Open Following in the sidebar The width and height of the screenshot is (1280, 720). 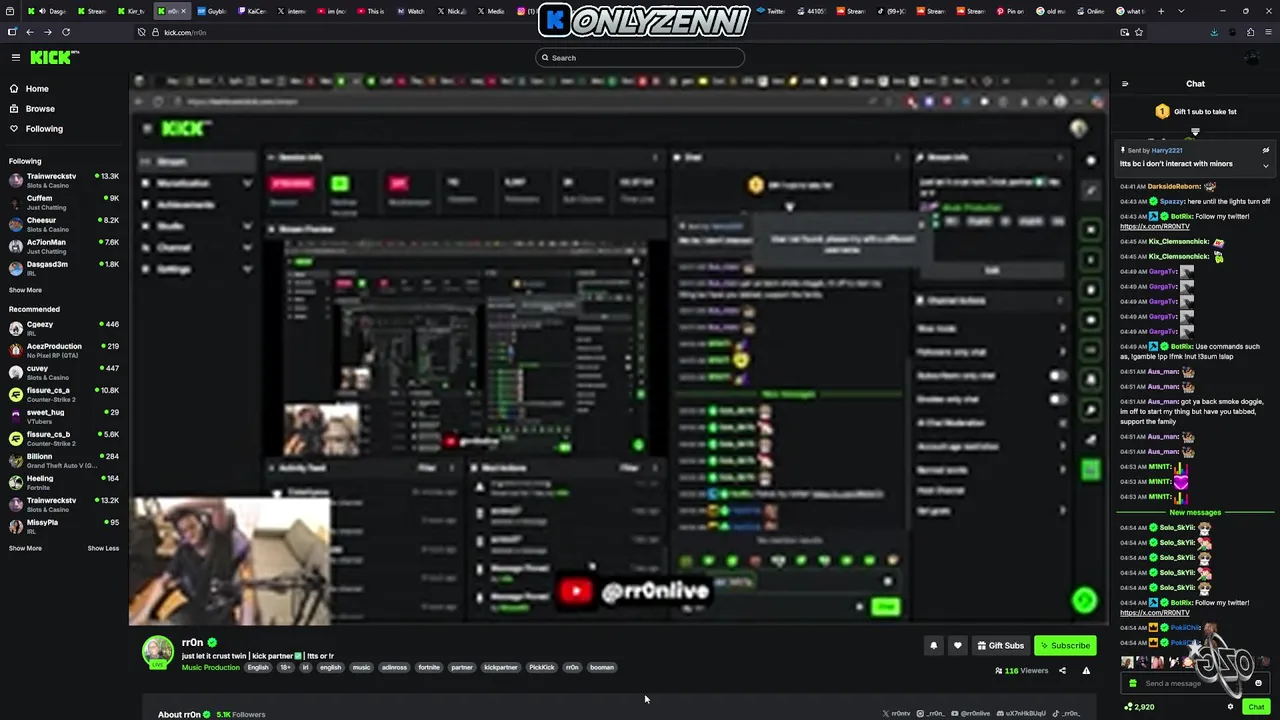(44, 129)
